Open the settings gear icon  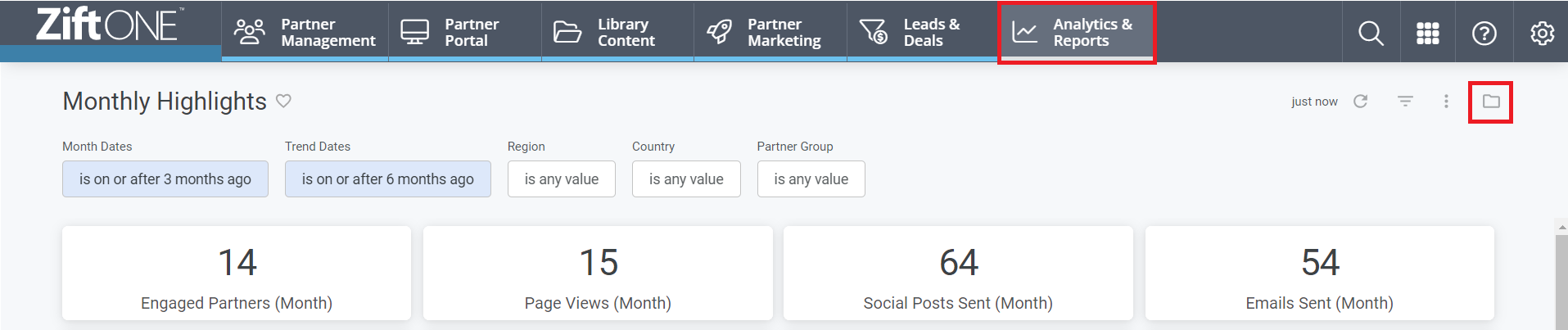[1543, 33]
